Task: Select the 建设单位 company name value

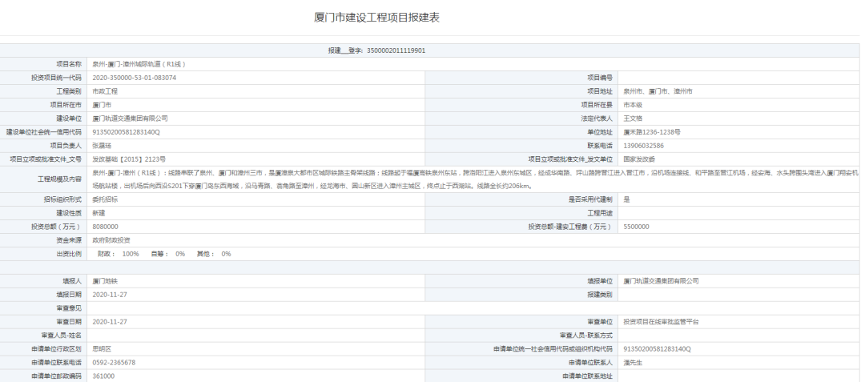Action: [130, 118]
